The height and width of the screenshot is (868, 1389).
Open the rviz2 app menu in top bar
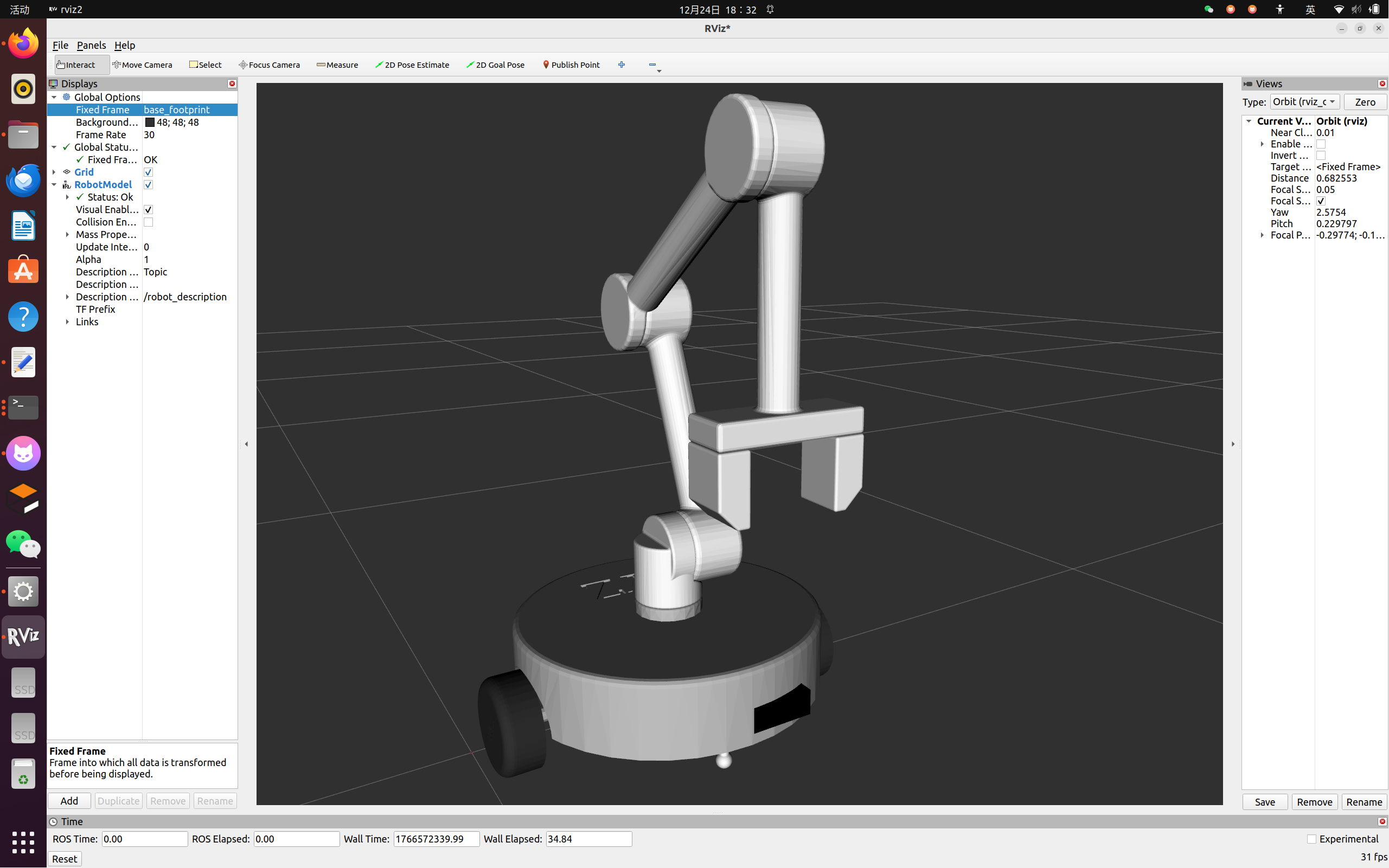tap(66, 10)
